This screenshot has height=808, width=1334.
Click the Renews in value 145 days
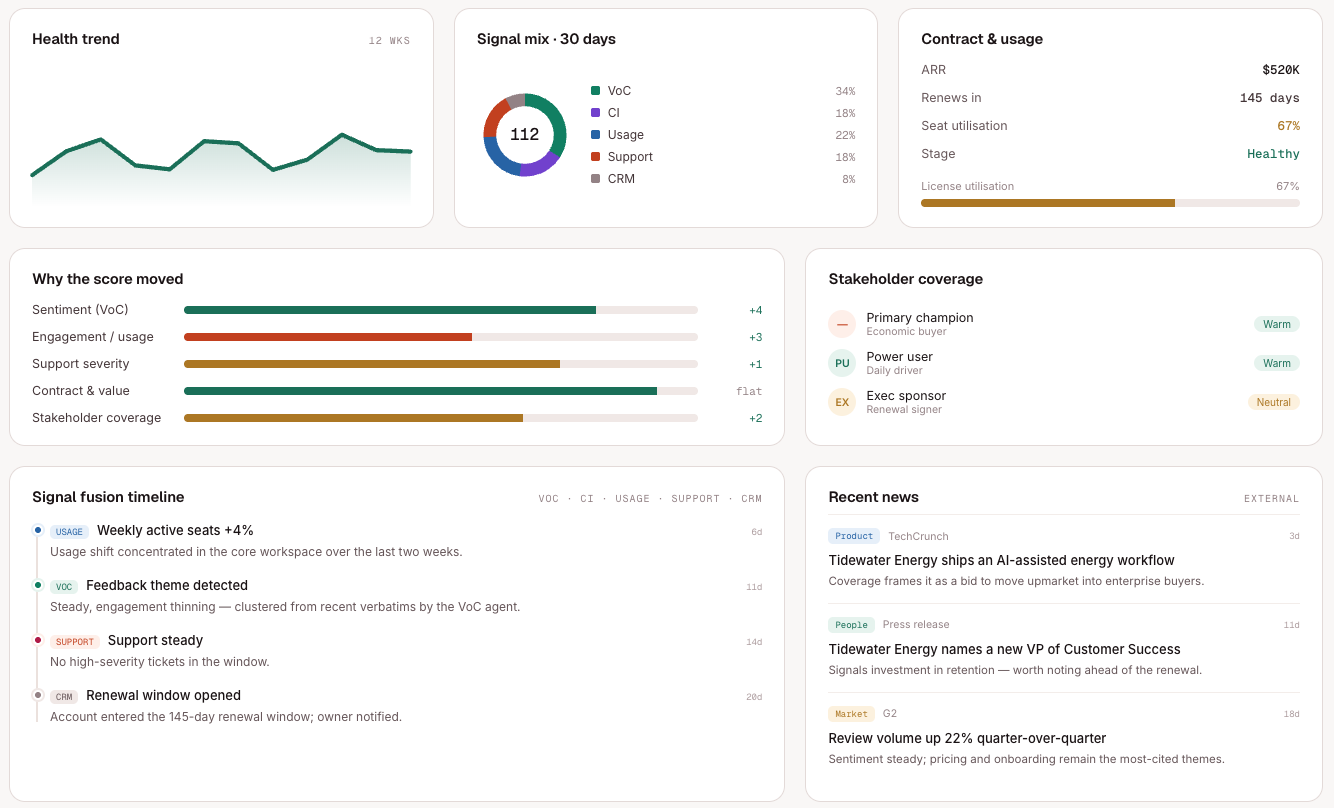pos(1269,98)
